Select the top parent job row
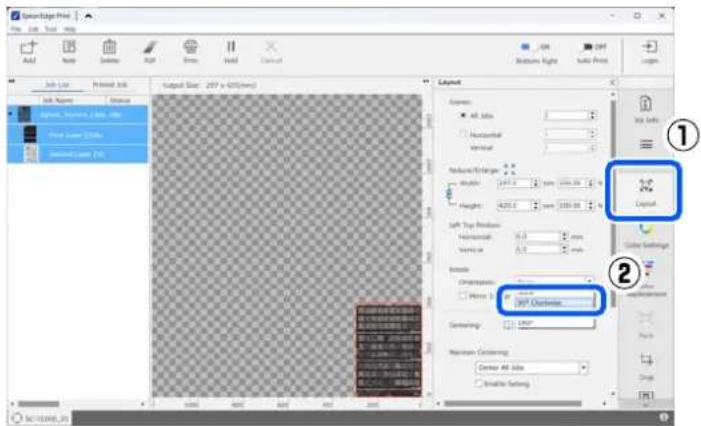Screen dimensions: 701x426 coord(77,114)
